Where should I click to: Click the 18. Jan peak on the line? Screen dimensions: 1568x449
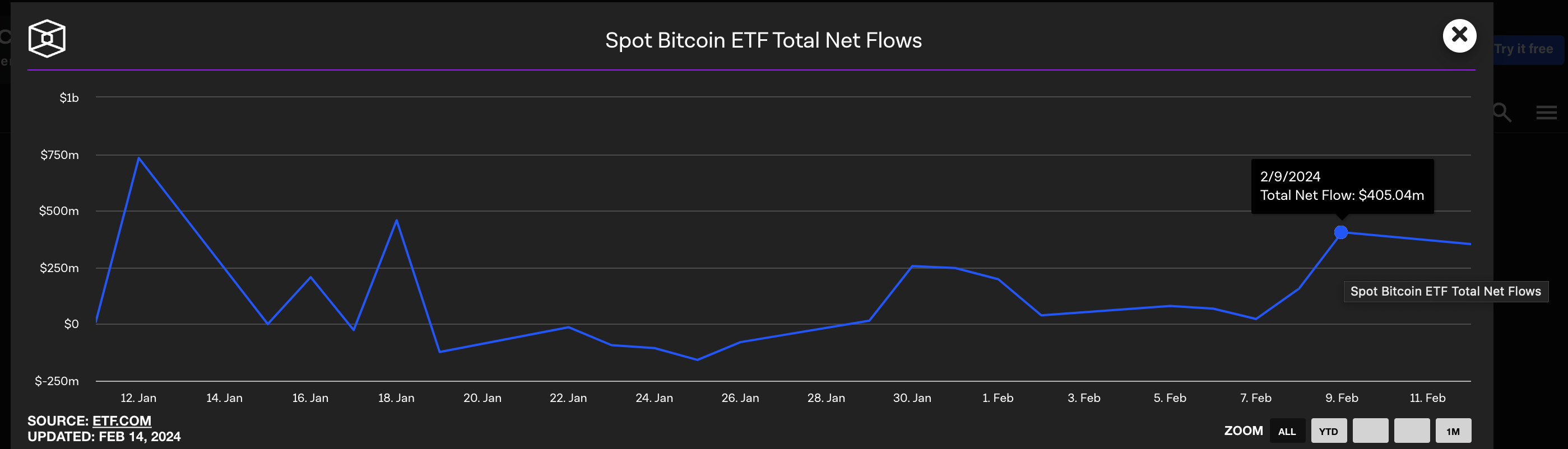pyautogui.click(x=397, y=220)
